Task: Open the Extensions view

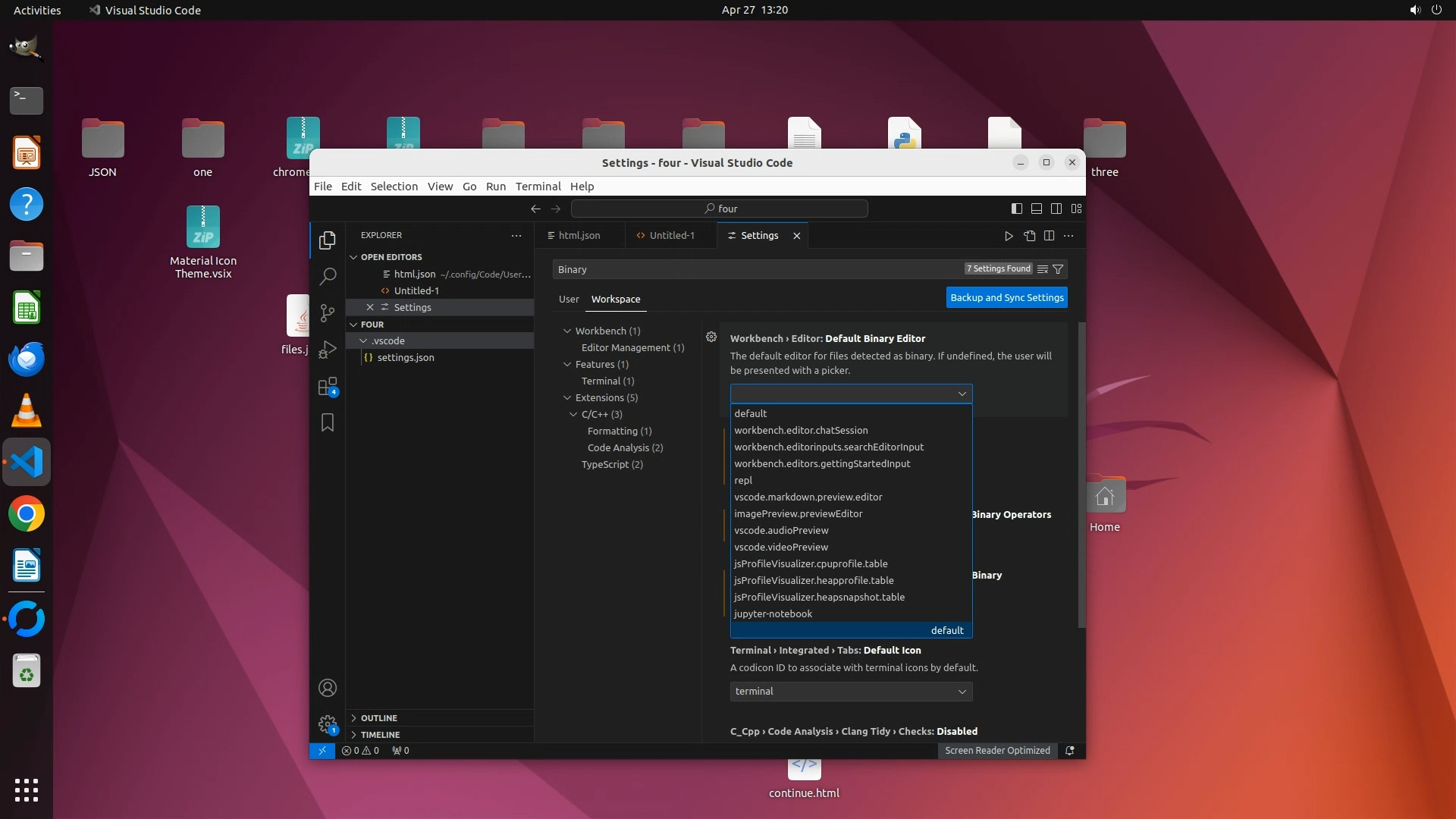Action: click(328, 387)
